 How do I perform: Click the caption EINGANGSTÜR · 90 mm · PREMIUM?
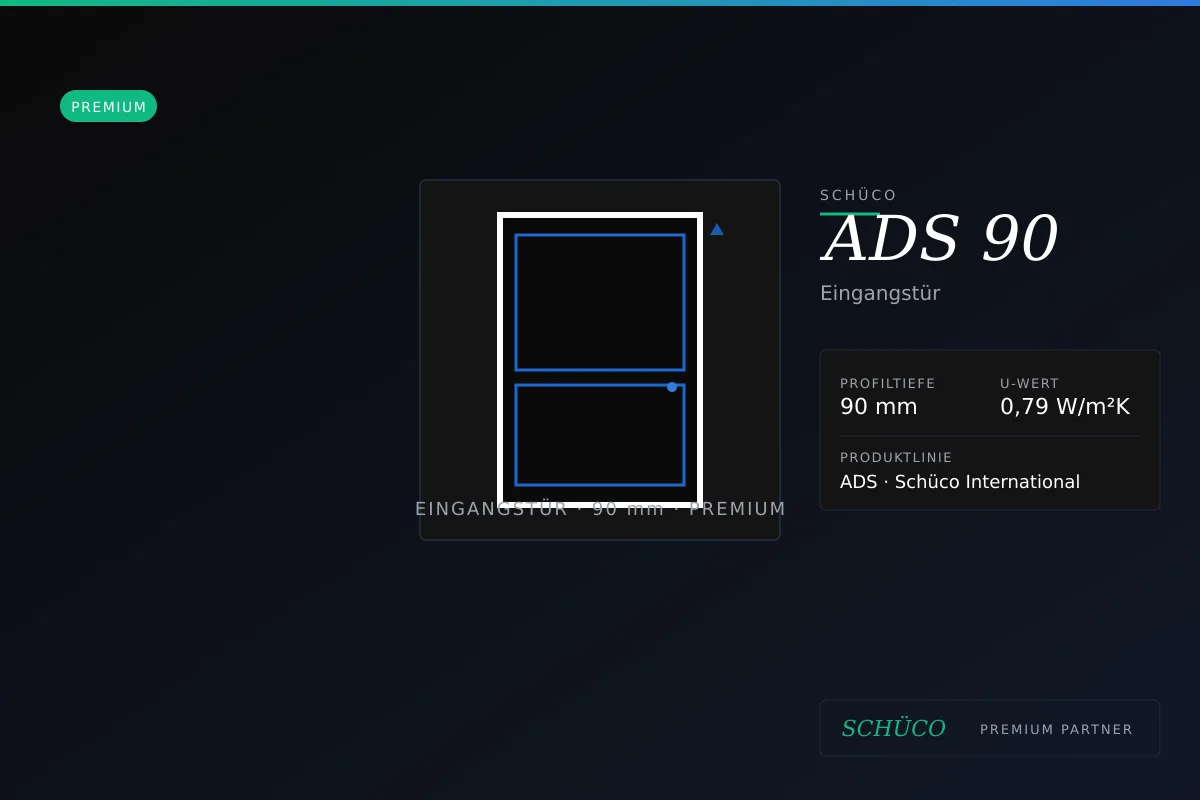600,509
